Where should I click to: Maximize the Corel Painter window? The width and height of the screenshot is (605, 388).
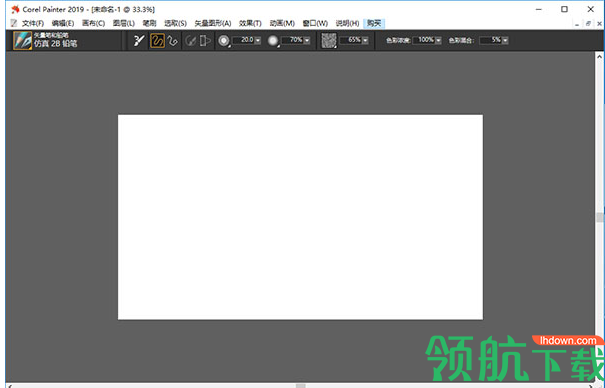(564, 9)
